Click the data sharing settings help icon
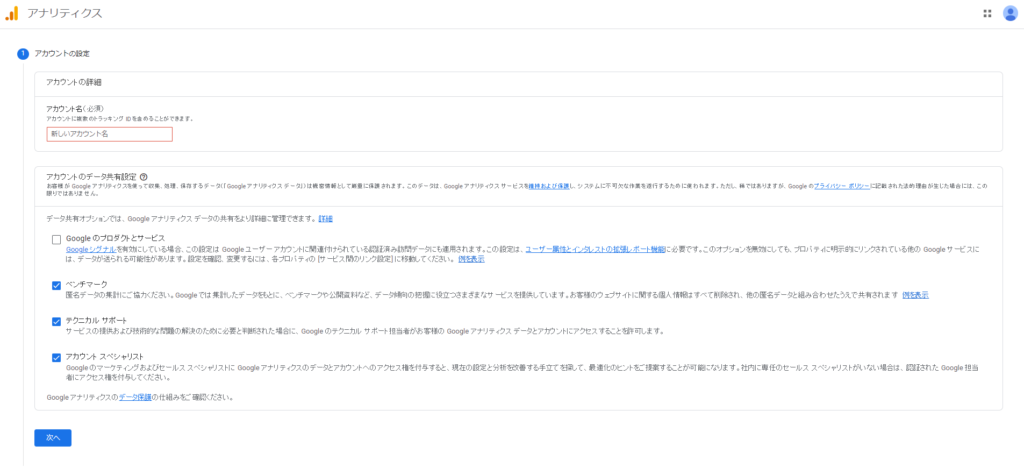This screenshot has width=1024, height=467. pyautogui.click(x=144, y=176)
